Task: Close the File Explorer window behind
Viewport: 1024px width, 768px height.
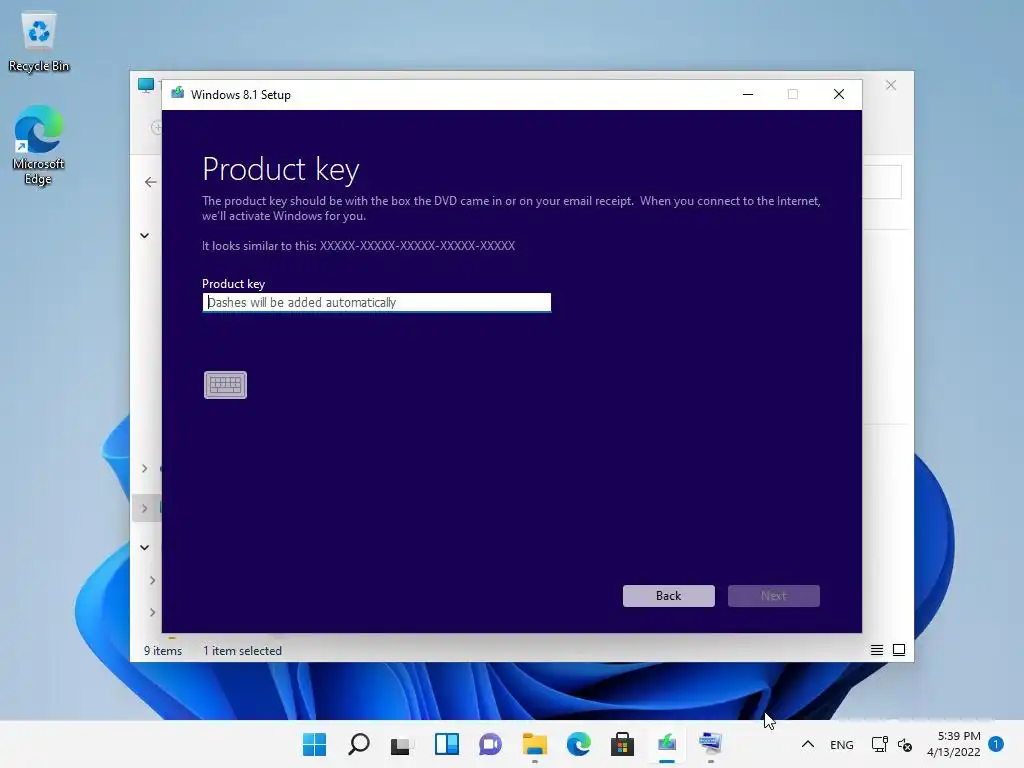Action: [x=891, y=86]
